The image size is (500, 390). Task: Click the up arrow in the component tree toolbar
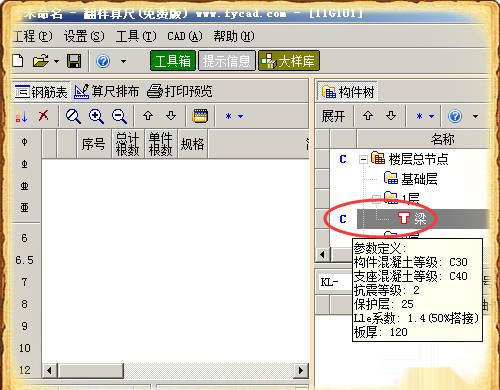click(x=368, y=116)
